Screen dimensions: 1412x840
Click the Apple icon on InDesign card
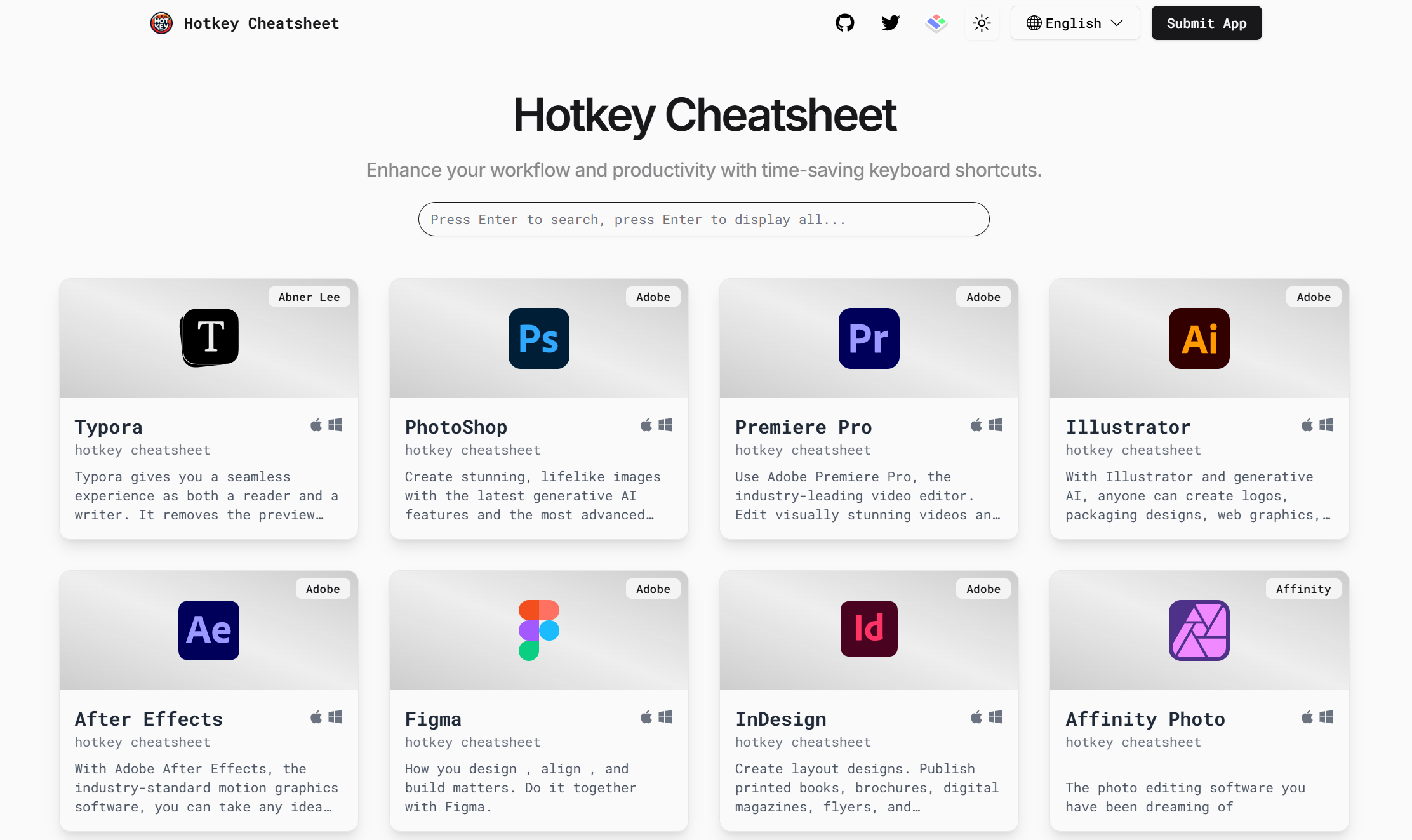[x=976, y=717]
